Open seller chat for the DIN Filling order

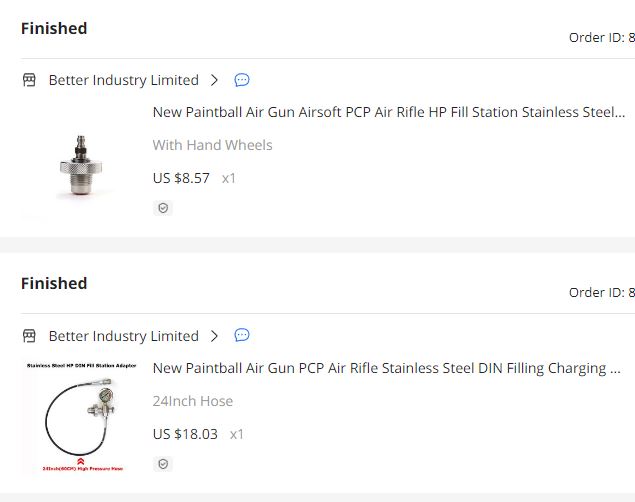(242, 336)
